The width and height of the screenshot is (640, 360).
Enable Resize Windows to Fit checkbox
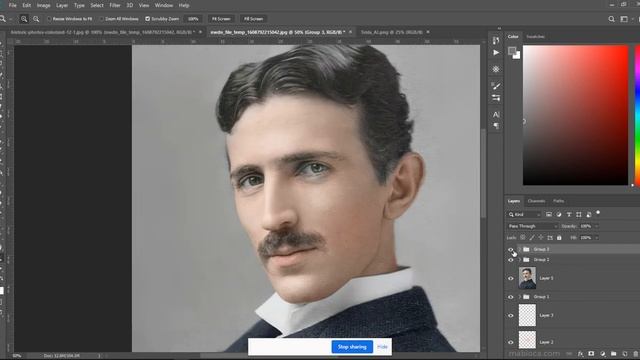[49, 19]
